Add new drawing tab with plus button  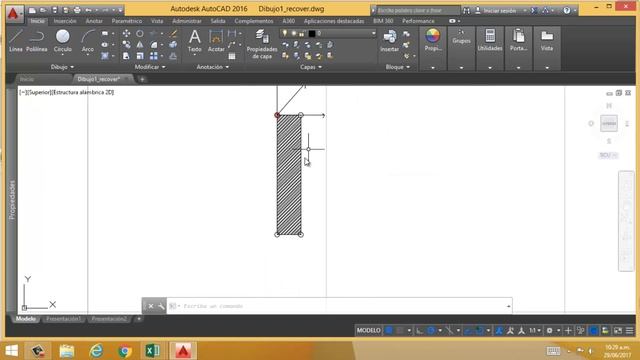click(x=142, y=79)
